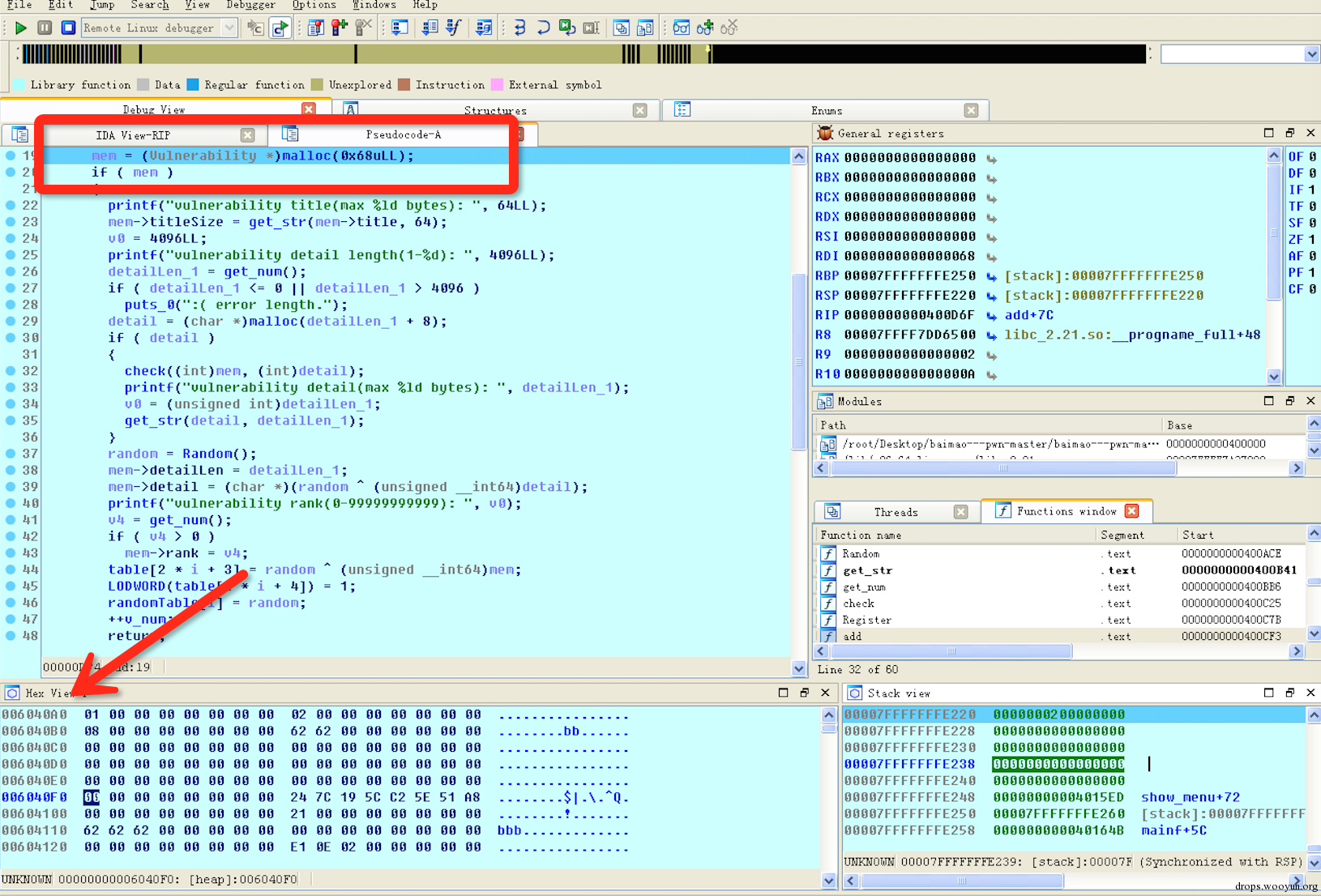Toggle breakpoint dot on line 40

coord(11,503)
